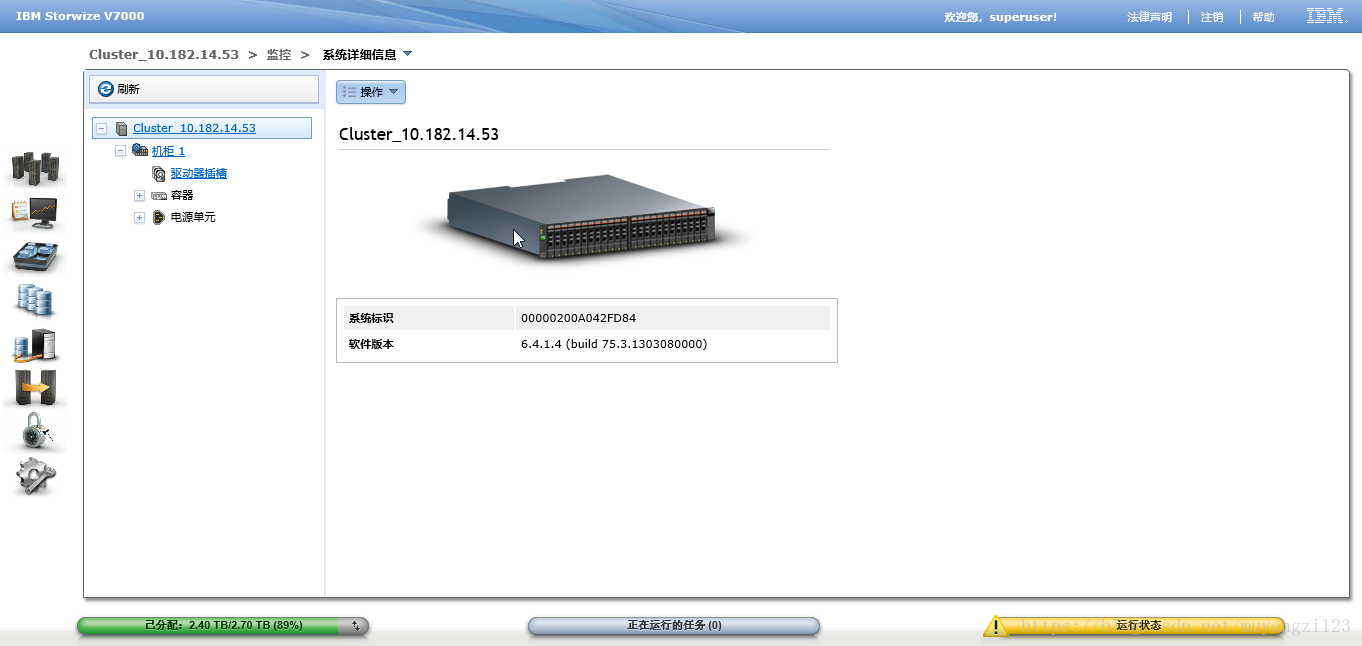Click the arrows icon at the end of the capacity bar

click(356, 626)
